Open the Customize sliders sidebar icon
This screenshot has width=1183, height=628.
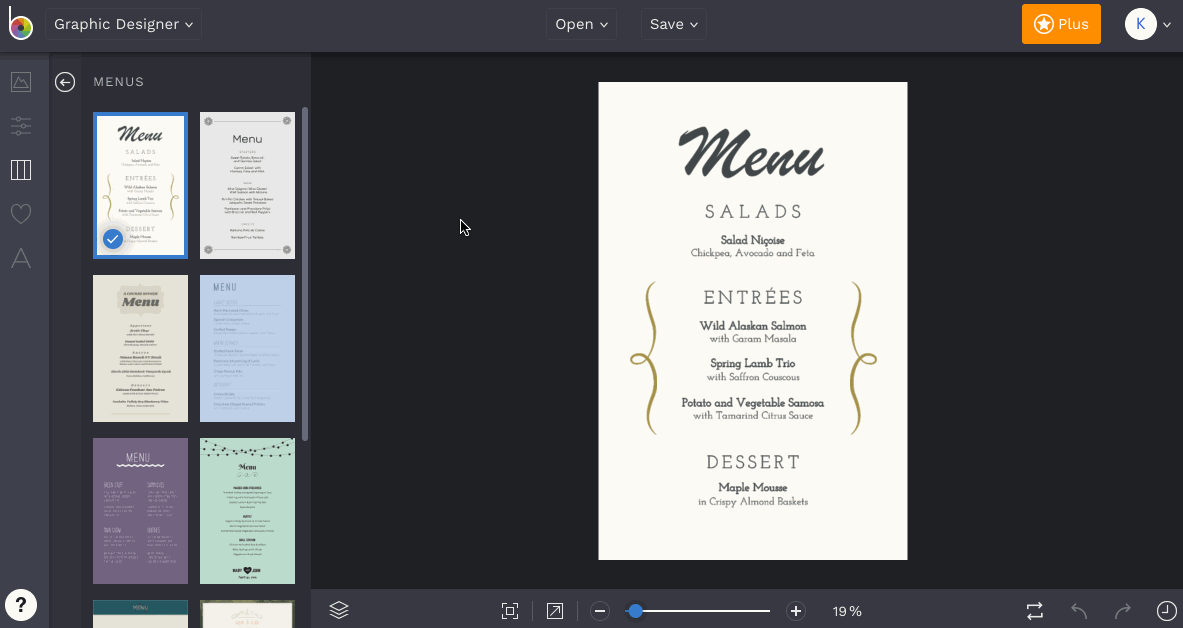pyautogui.click(x=21, y=126)
